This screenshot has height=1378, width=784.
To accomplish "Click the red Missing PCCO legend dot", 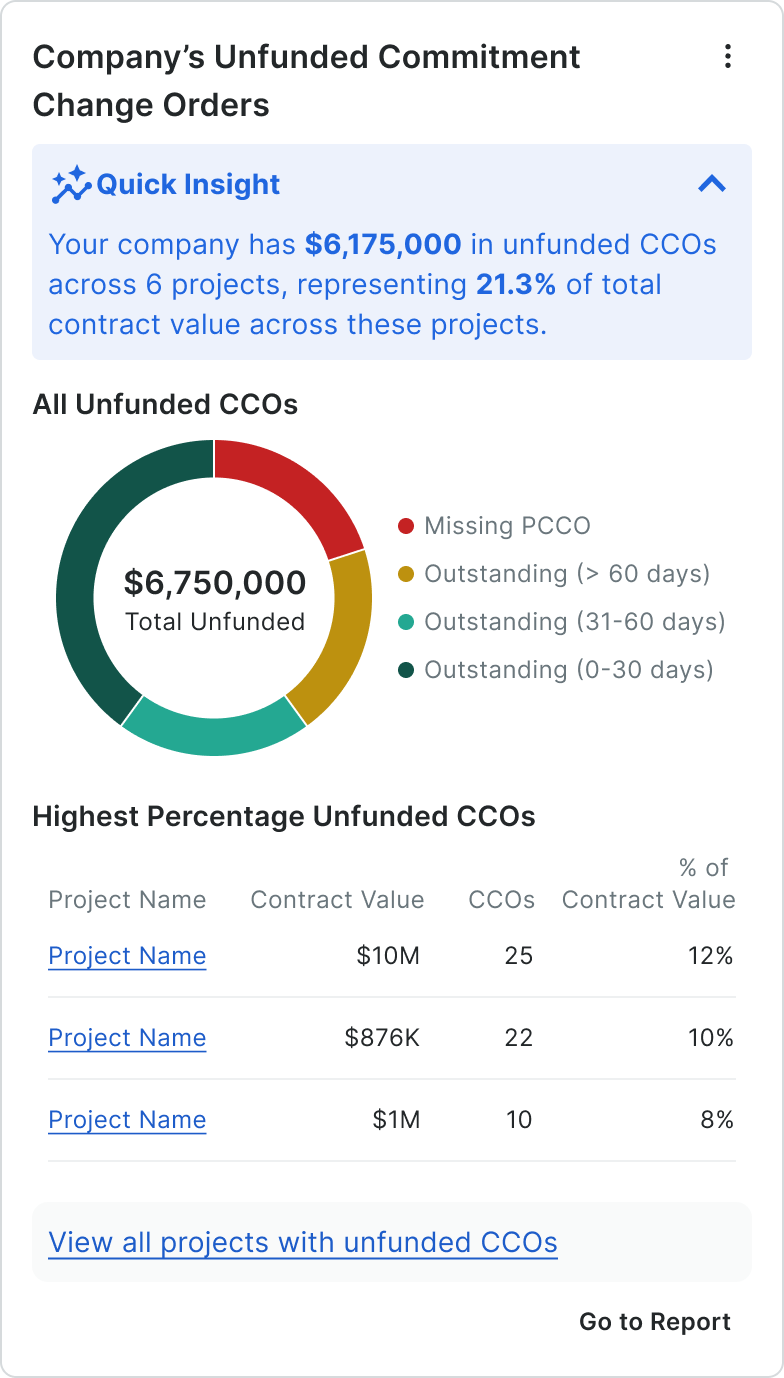I will pos(406,526).
